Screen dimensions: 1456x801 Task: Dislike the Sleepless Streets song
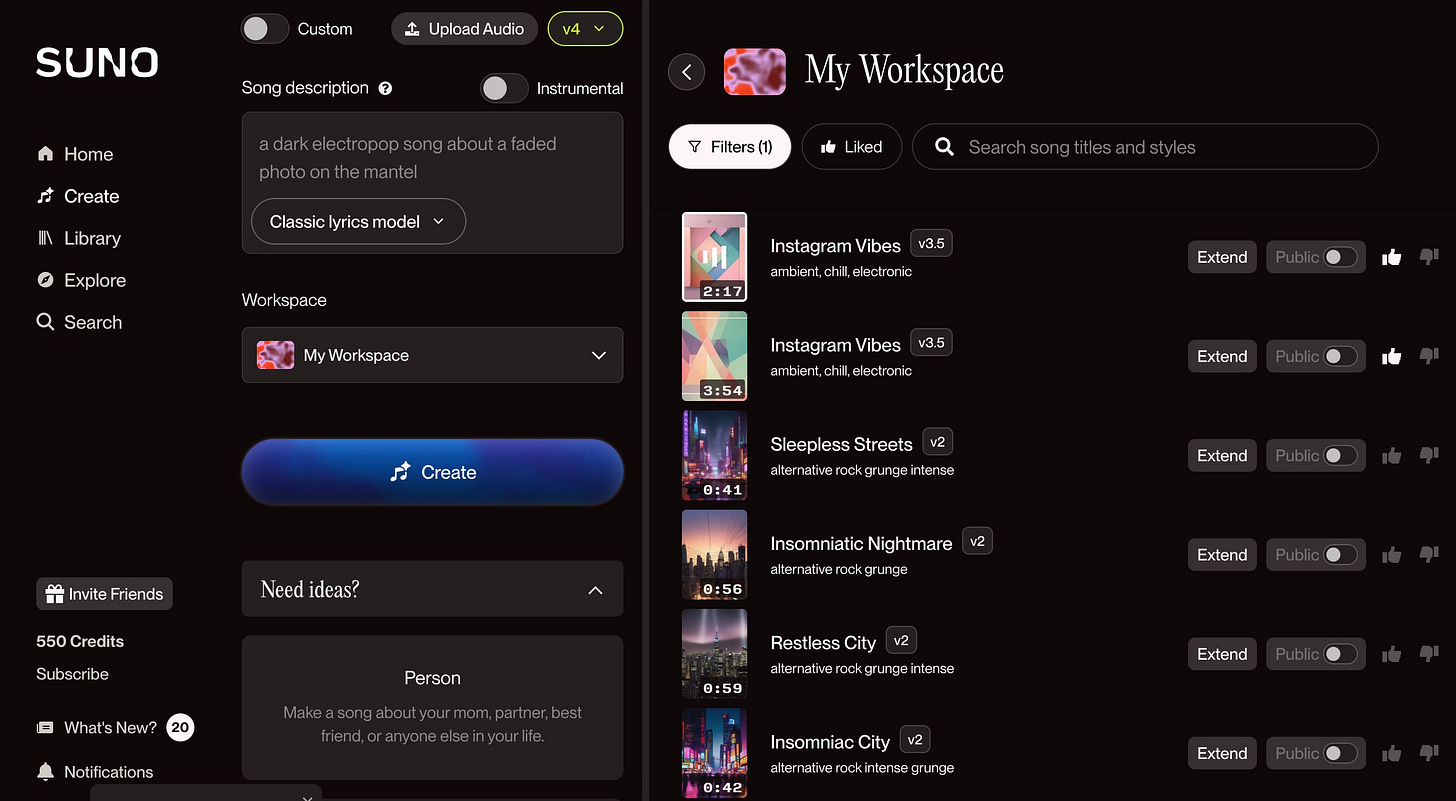(1429, 455)
